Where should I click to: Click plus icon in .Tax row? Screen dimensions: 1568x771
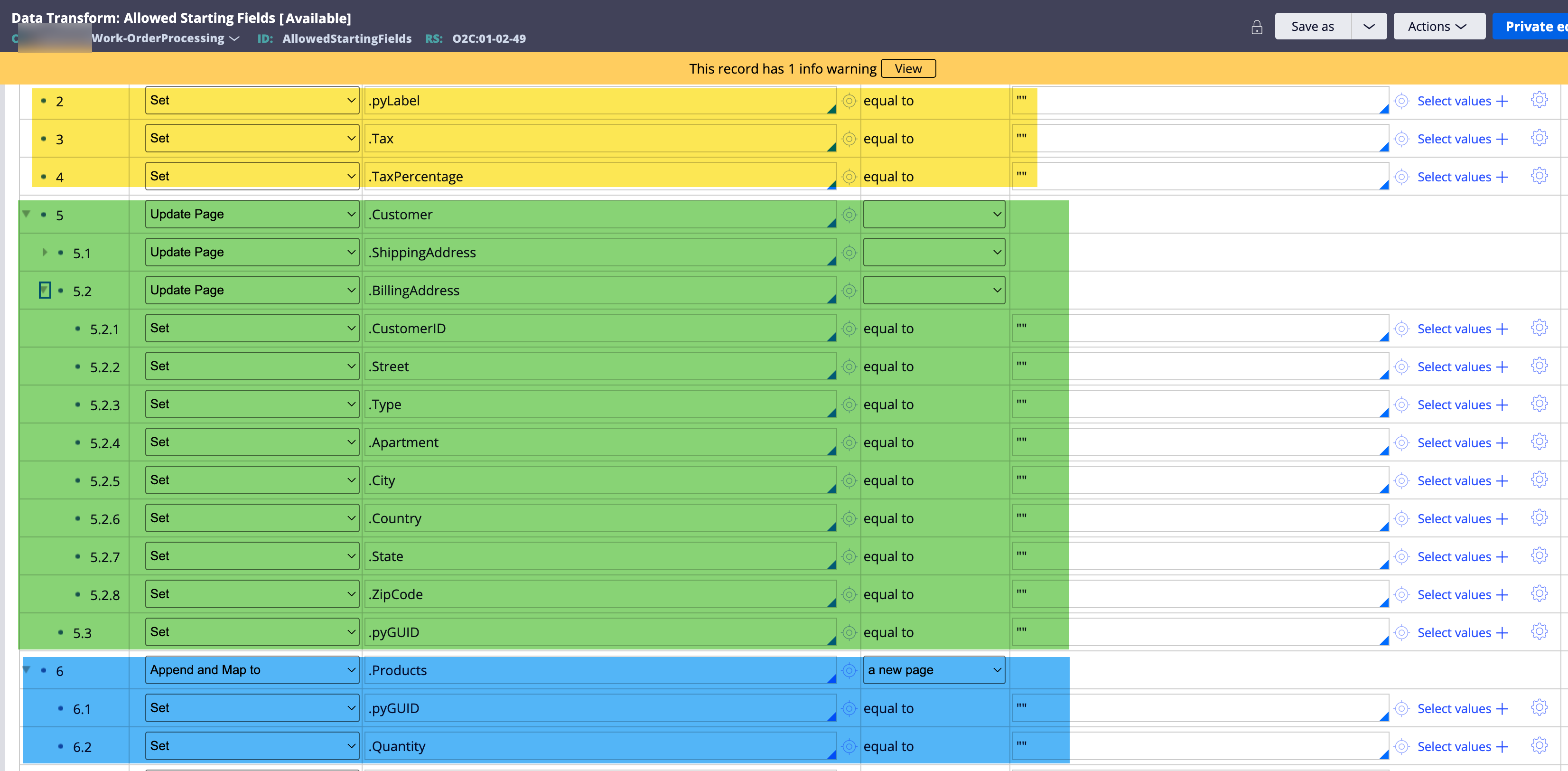[x=1502, y=140]
